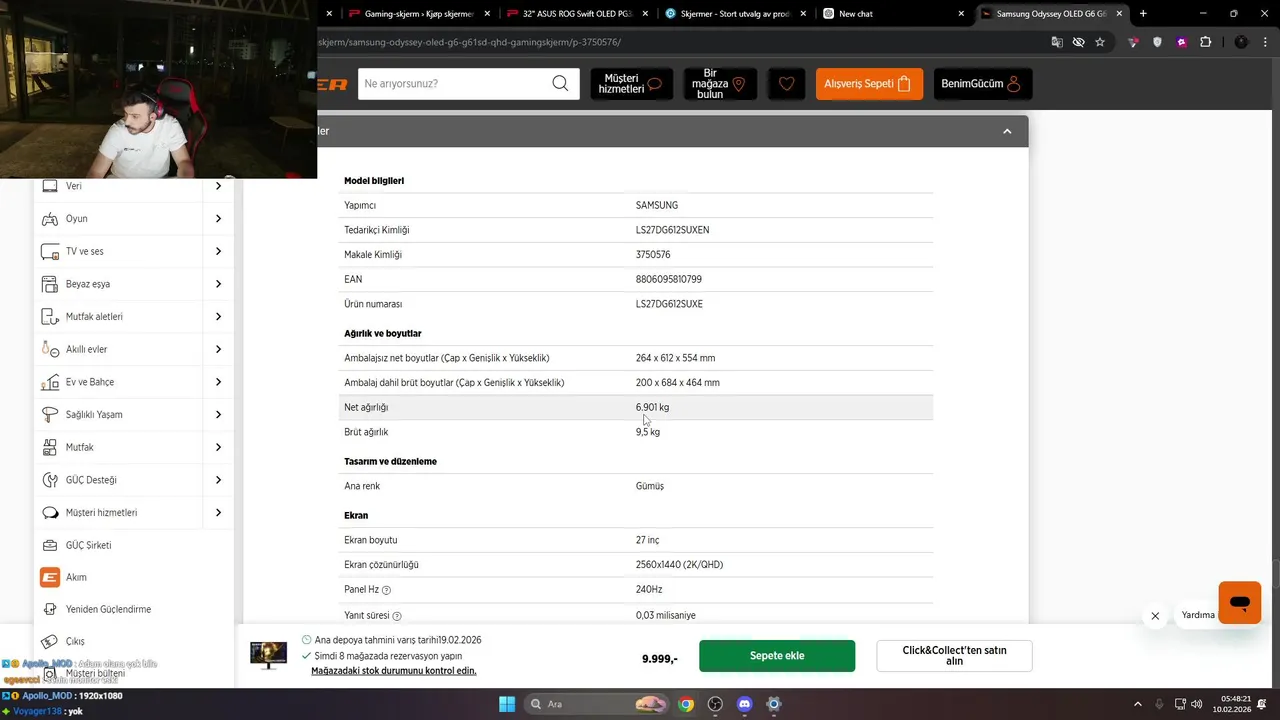Click the shield extension icon
This screenshot has width=1280, height=720.
1157,42
